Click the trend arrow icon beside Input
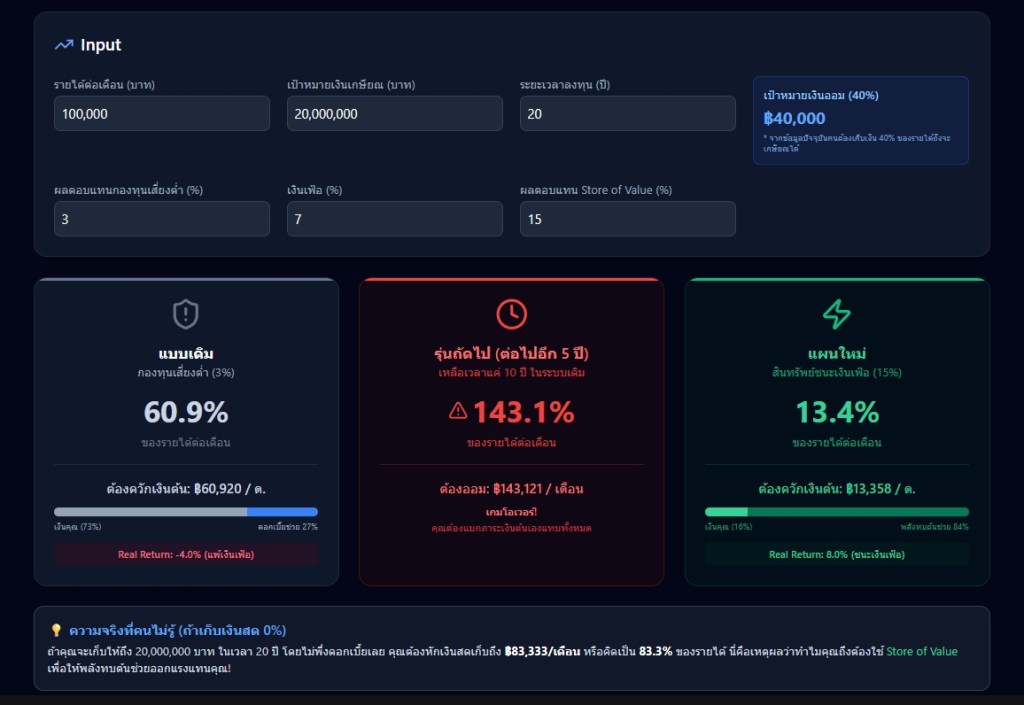This screenshot has width=1024, height=705. [x=64, y=45]
